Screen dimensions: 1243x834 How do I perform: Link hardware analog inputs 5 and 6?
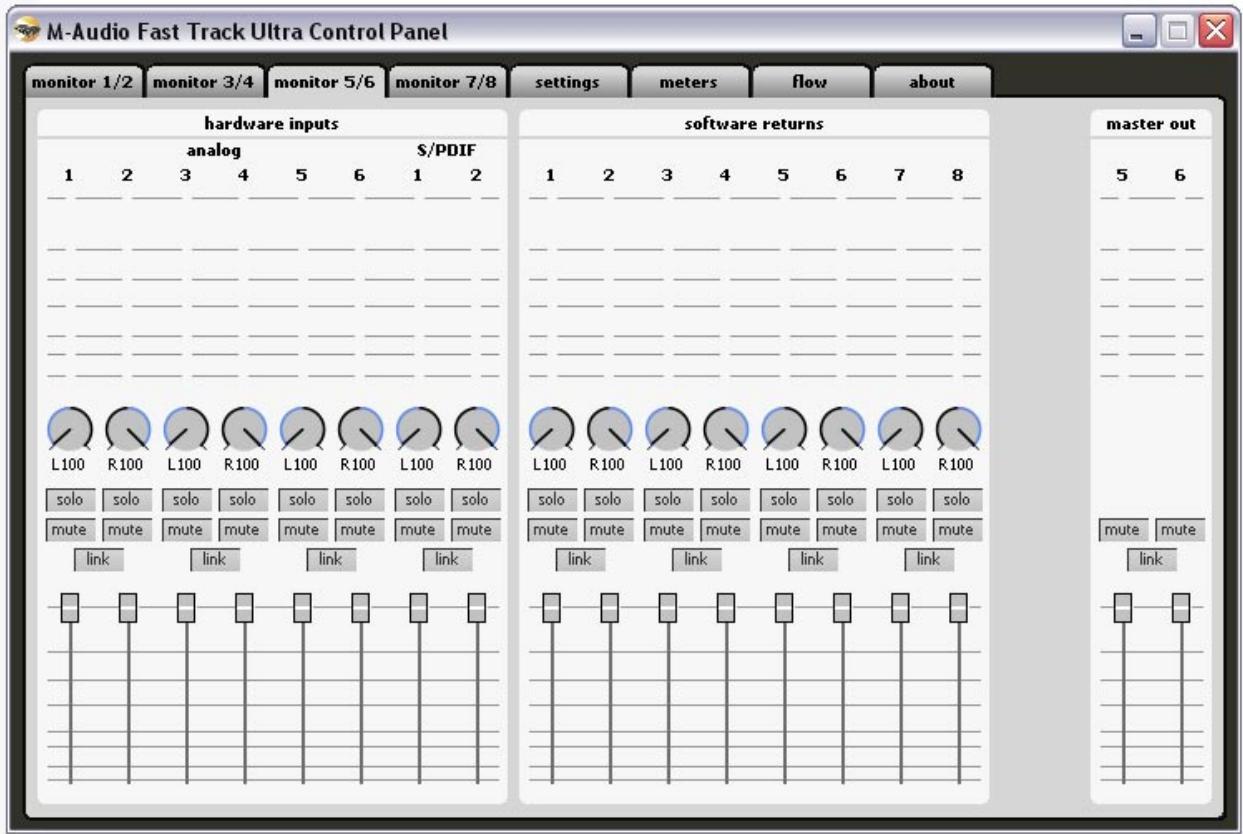330,560
